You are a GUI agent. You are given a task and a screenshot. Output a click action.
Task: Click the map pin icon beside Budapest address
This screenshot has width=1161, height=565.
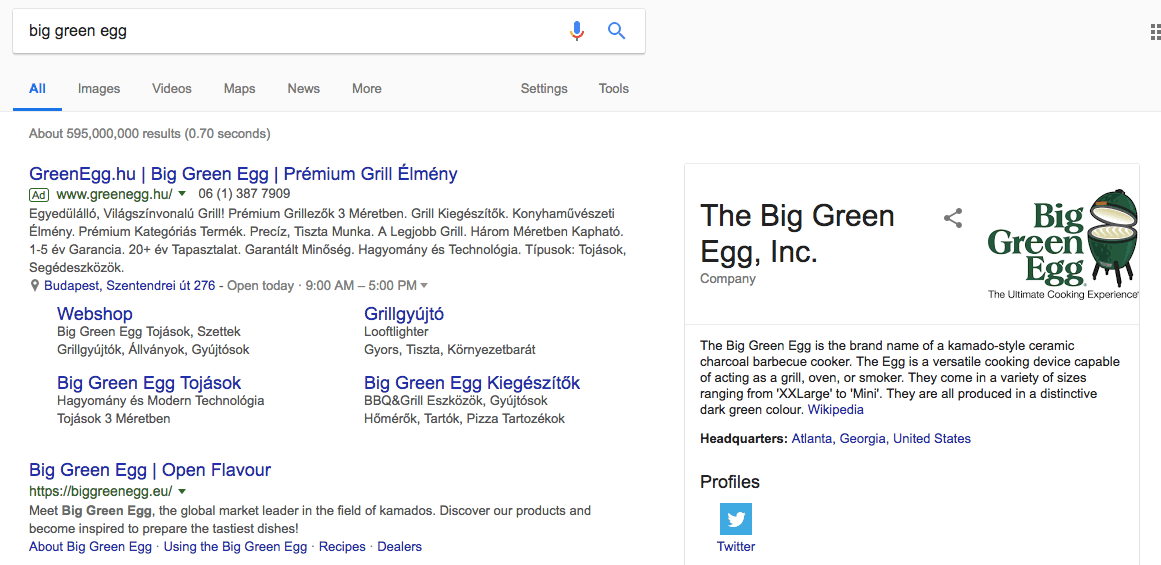(35, 285)
